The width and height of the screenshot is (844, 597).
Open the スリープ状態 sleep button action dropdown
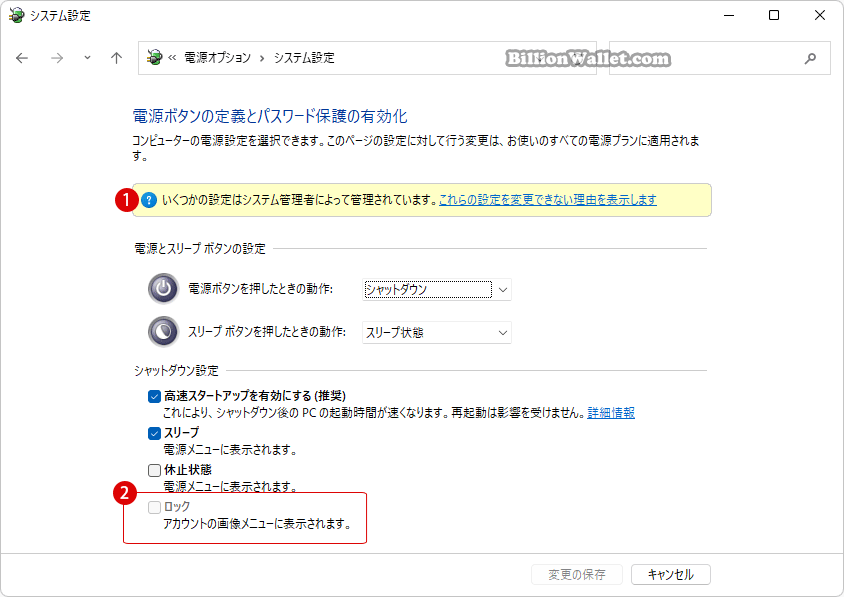point(437,333)
